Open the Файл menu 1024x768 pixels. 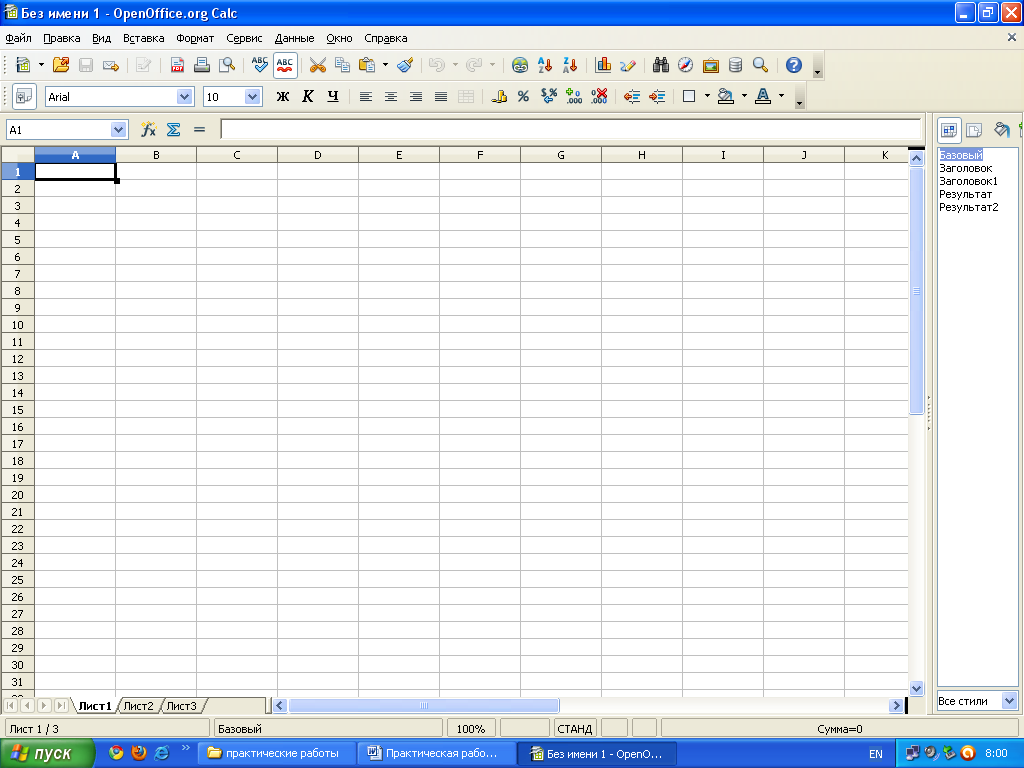(x=18, y=38)
